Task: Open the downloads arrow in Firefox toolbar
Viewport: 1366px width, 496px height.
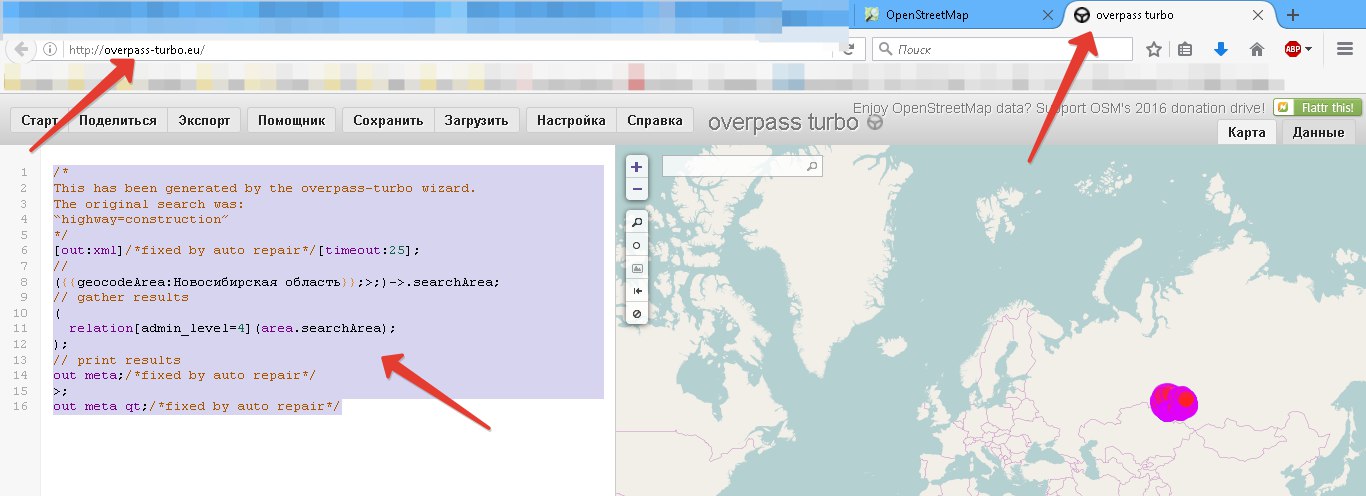Action: (1220, 49)
